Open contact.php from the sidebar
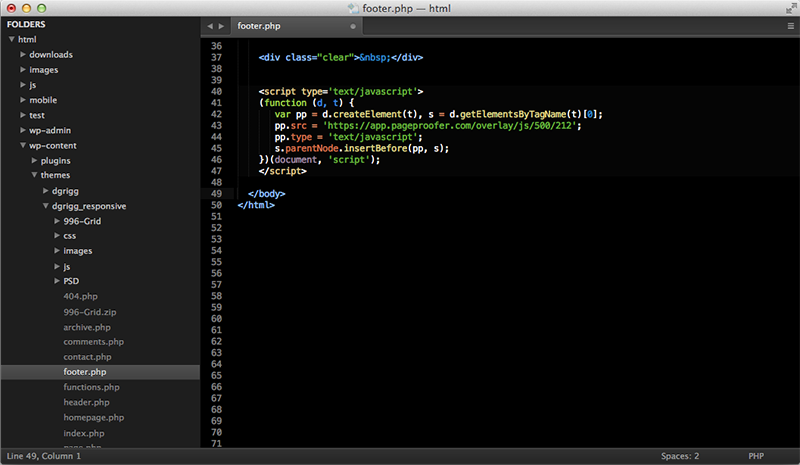The height and width of the screenshot is (465, 800). coord(87,357)
